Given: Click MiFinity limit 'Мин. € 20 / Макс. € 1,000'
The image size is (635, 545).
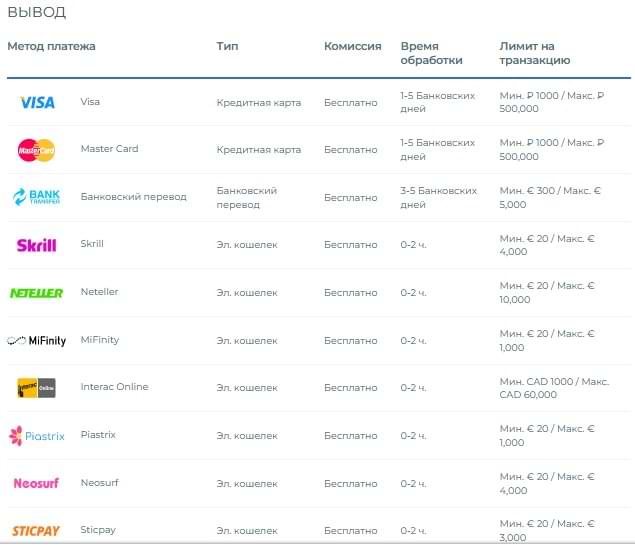Looking at the screenshot, I should tap(547, 341).
